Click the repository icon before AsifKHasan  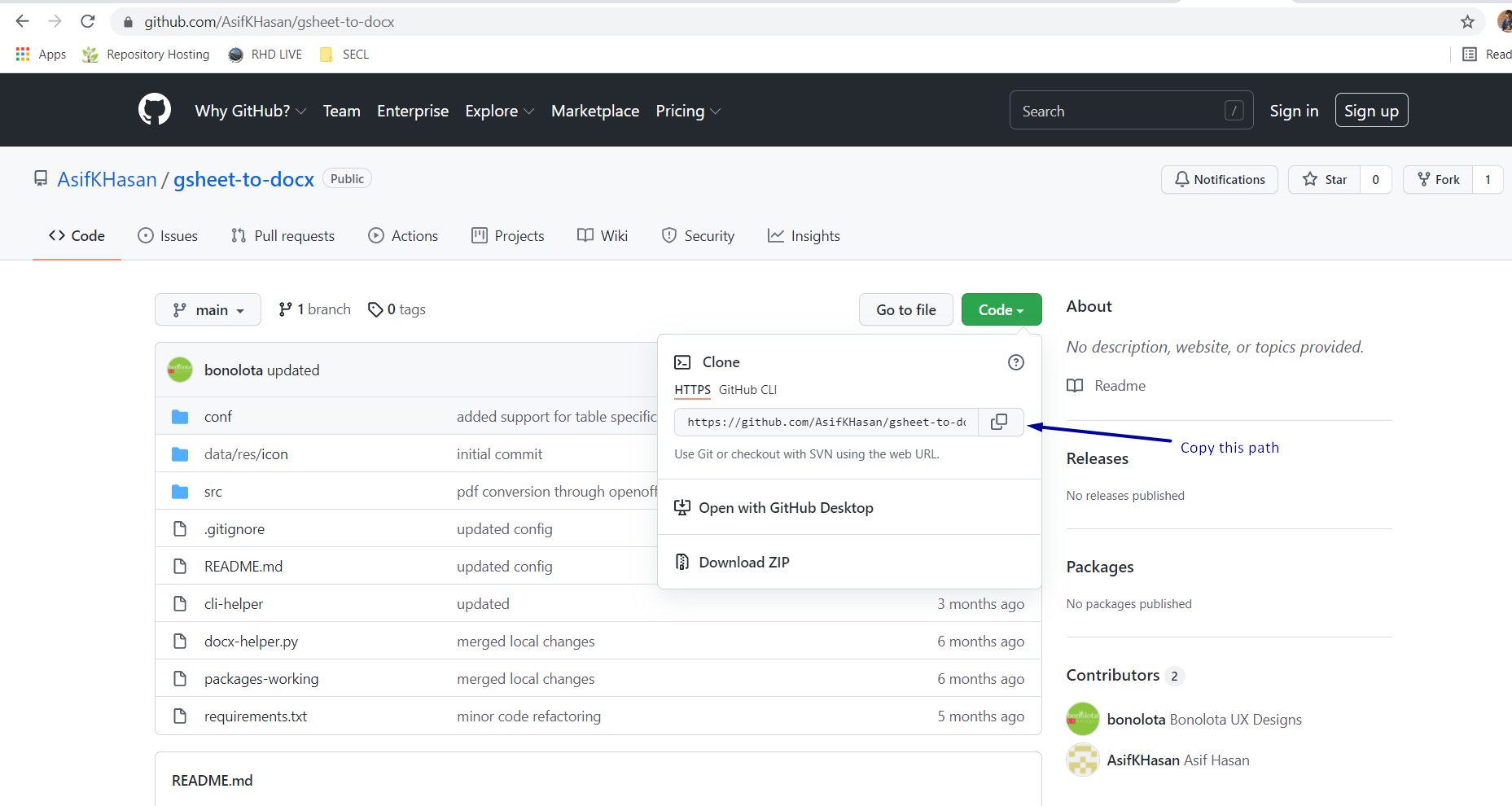41,178
